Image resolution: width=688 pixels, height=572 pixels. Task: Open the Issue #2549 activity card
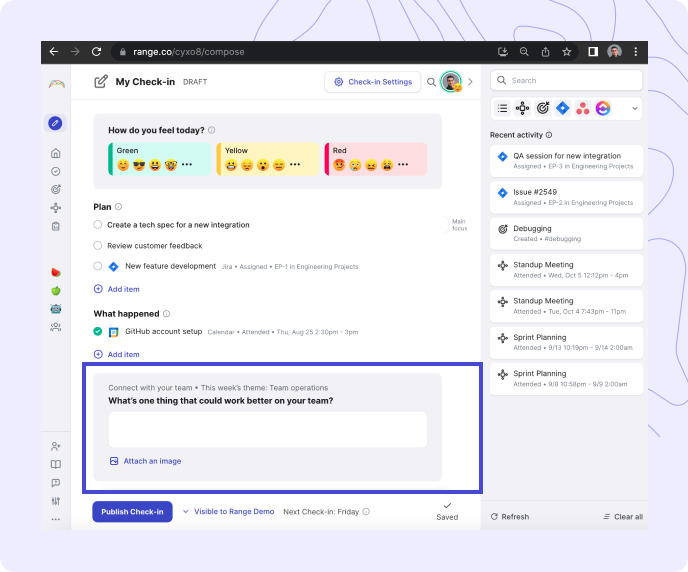(566, 197)
